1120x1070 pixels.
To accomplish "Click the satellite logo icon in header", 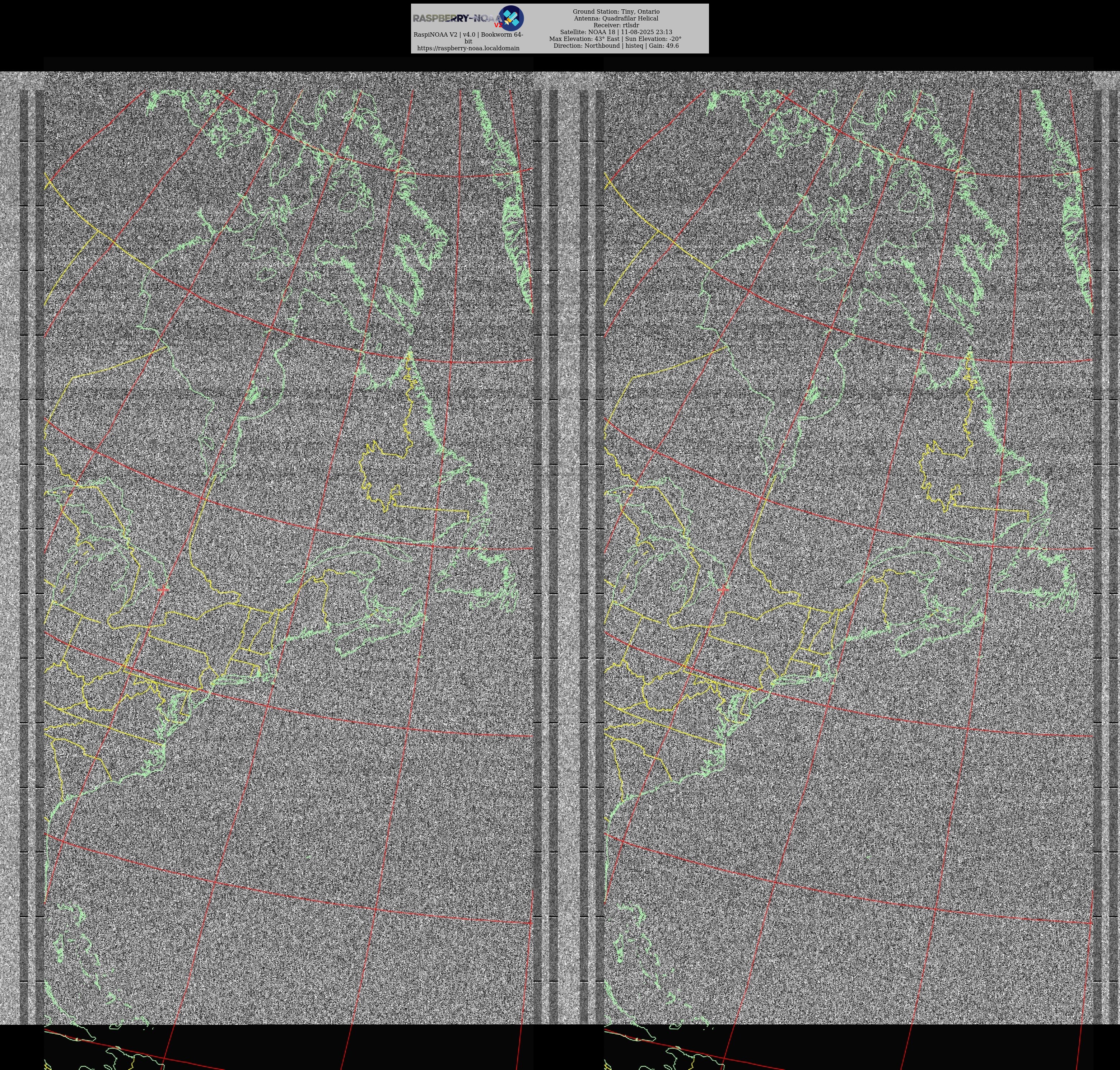I will (511, 18).
